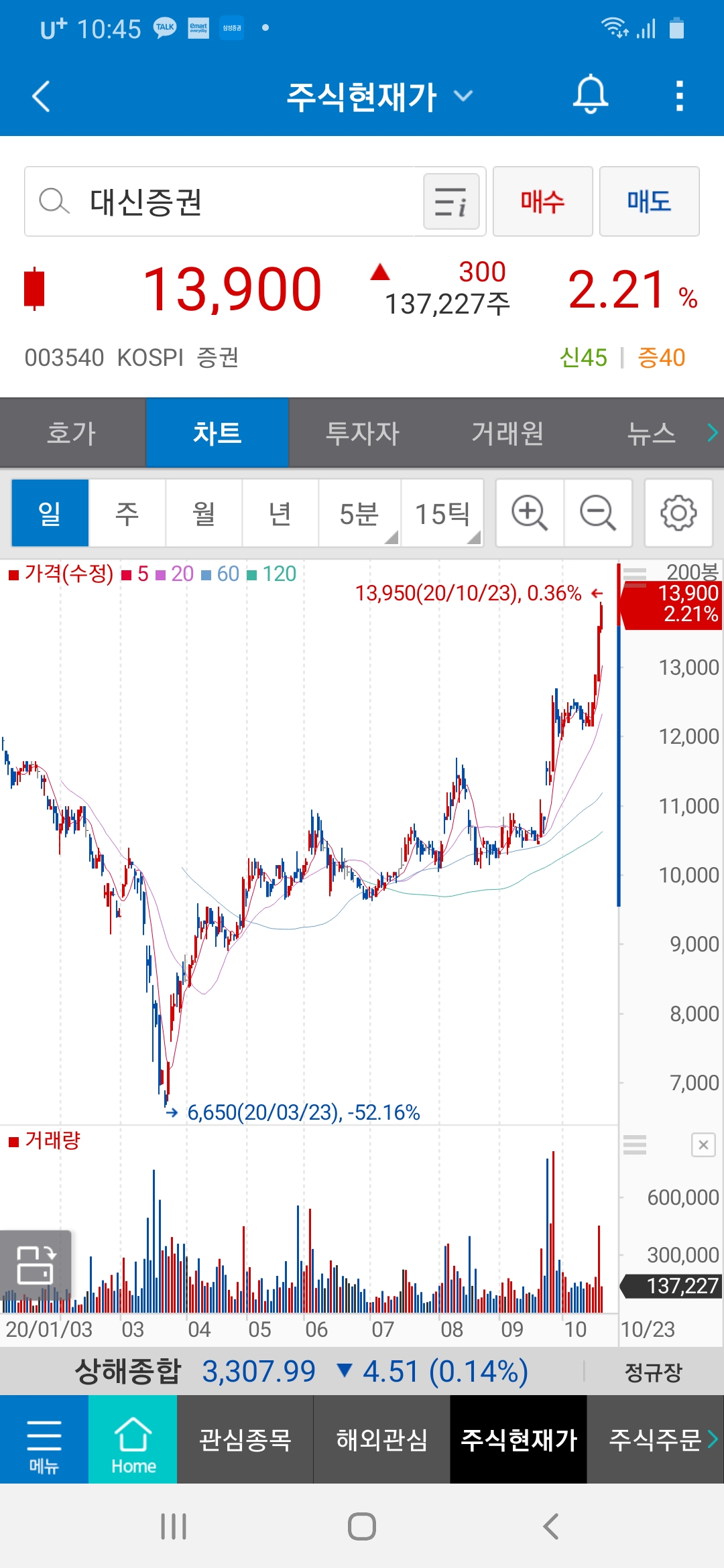Close the 거래량 volume panel

tap(703, 1145)
